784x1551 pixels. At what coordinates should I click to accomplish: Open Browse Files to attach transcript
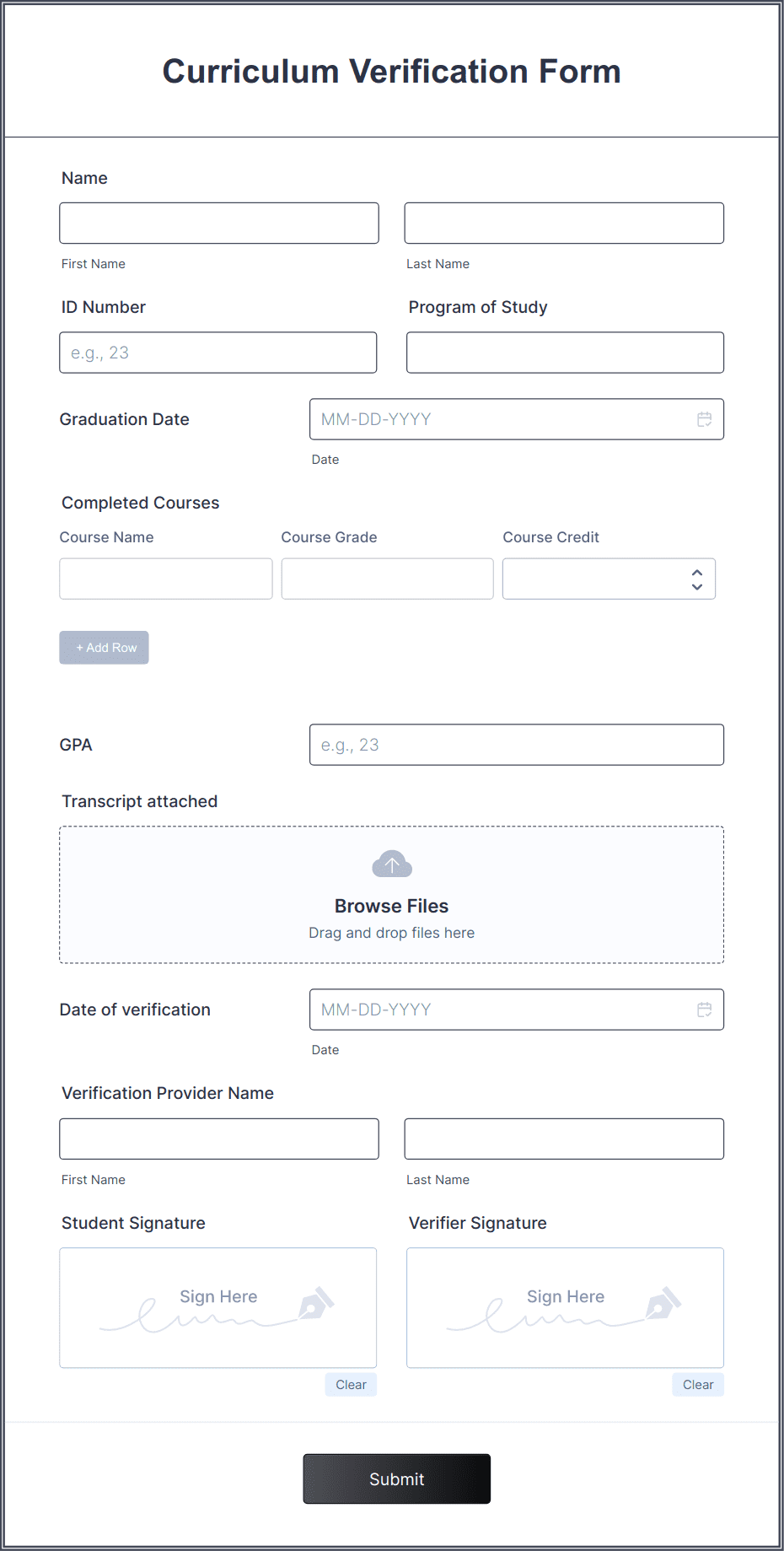pos(391,906)
